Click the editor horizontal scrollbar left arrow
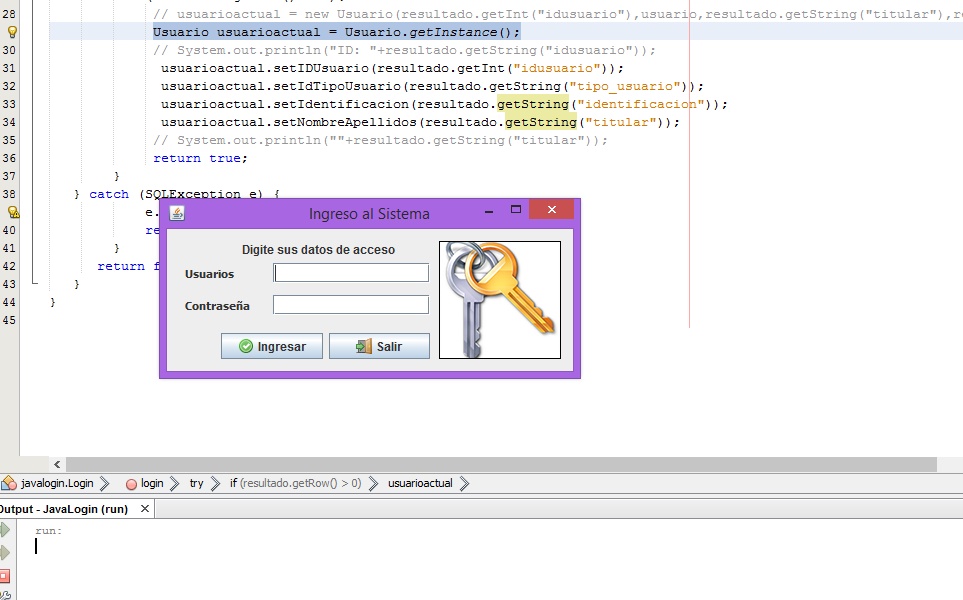Image resolution: width=963 pixels, height=600 pixels. click(57, 465)
